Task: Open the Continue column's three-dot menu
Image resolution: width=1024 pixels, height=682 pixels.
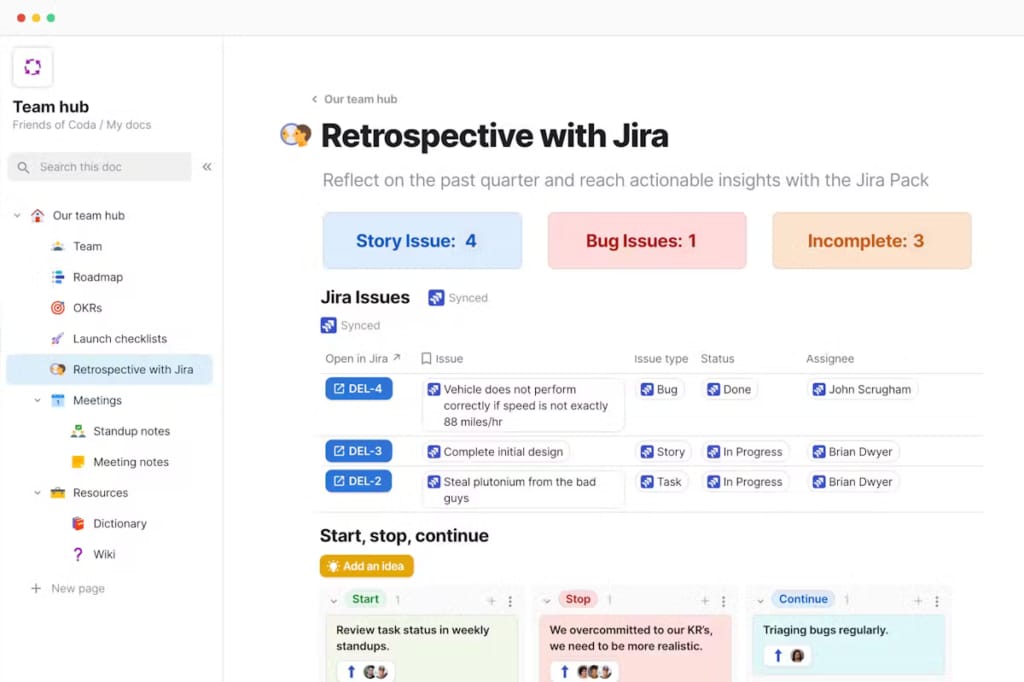Action: [936, 598]
